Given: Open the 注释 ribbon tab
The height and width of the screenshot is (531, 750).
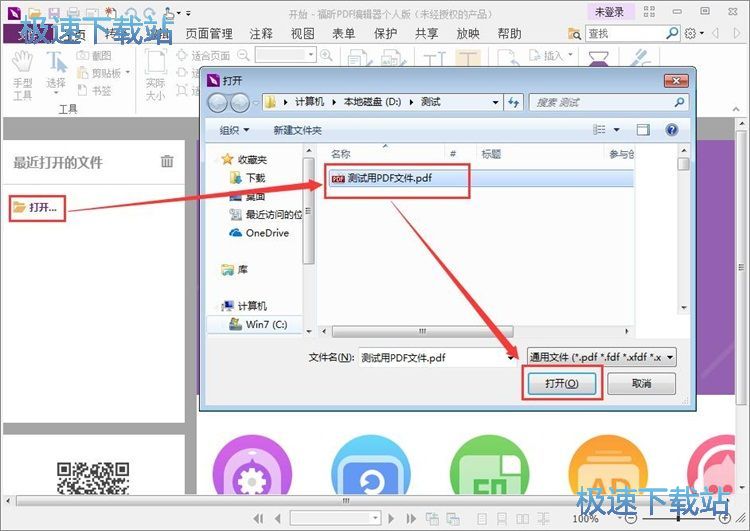Looking at the screenshot, I should [x=261, y=33].
